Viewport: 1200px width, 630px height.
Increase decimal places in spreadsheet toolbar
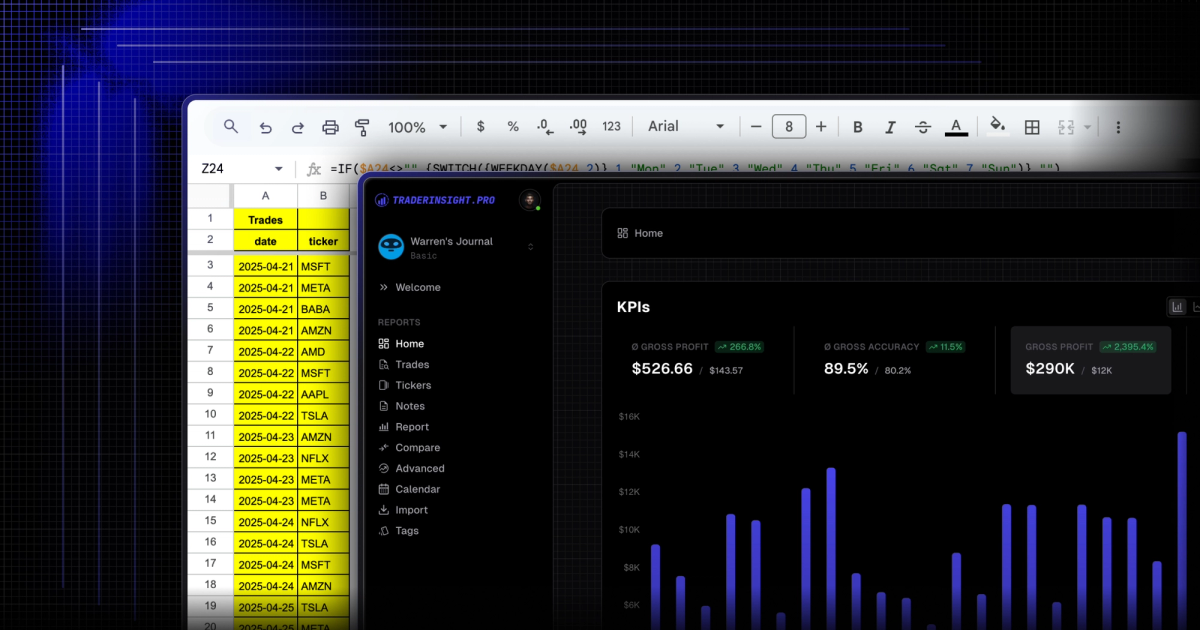[x=578, y=127]
